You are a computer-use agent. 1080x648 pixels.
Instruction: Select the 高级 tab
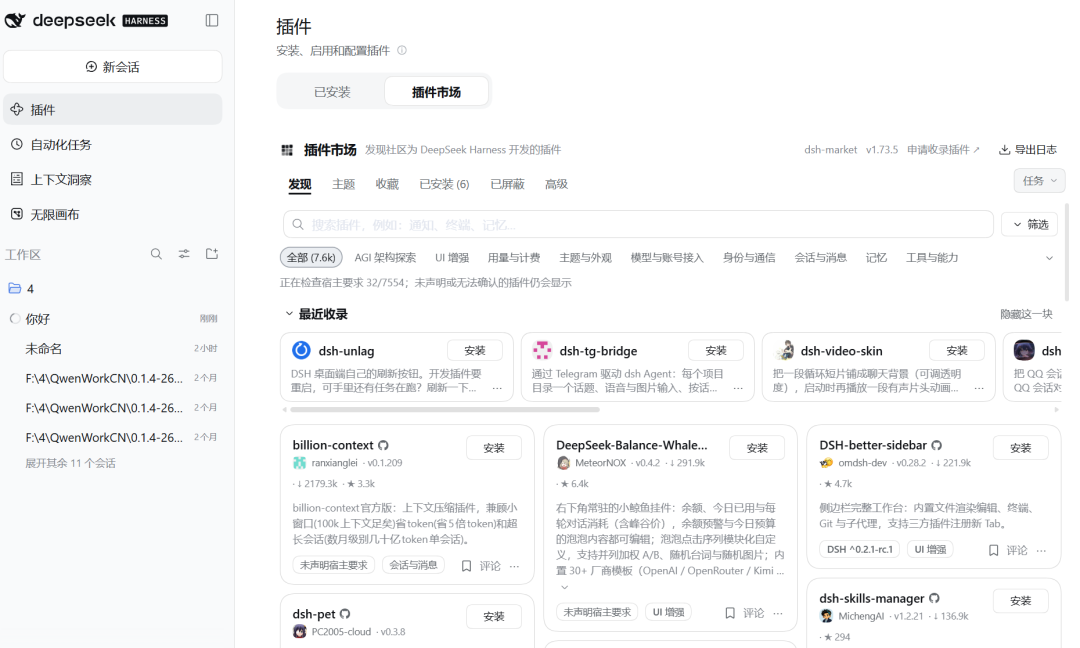(x=556, y=185)
